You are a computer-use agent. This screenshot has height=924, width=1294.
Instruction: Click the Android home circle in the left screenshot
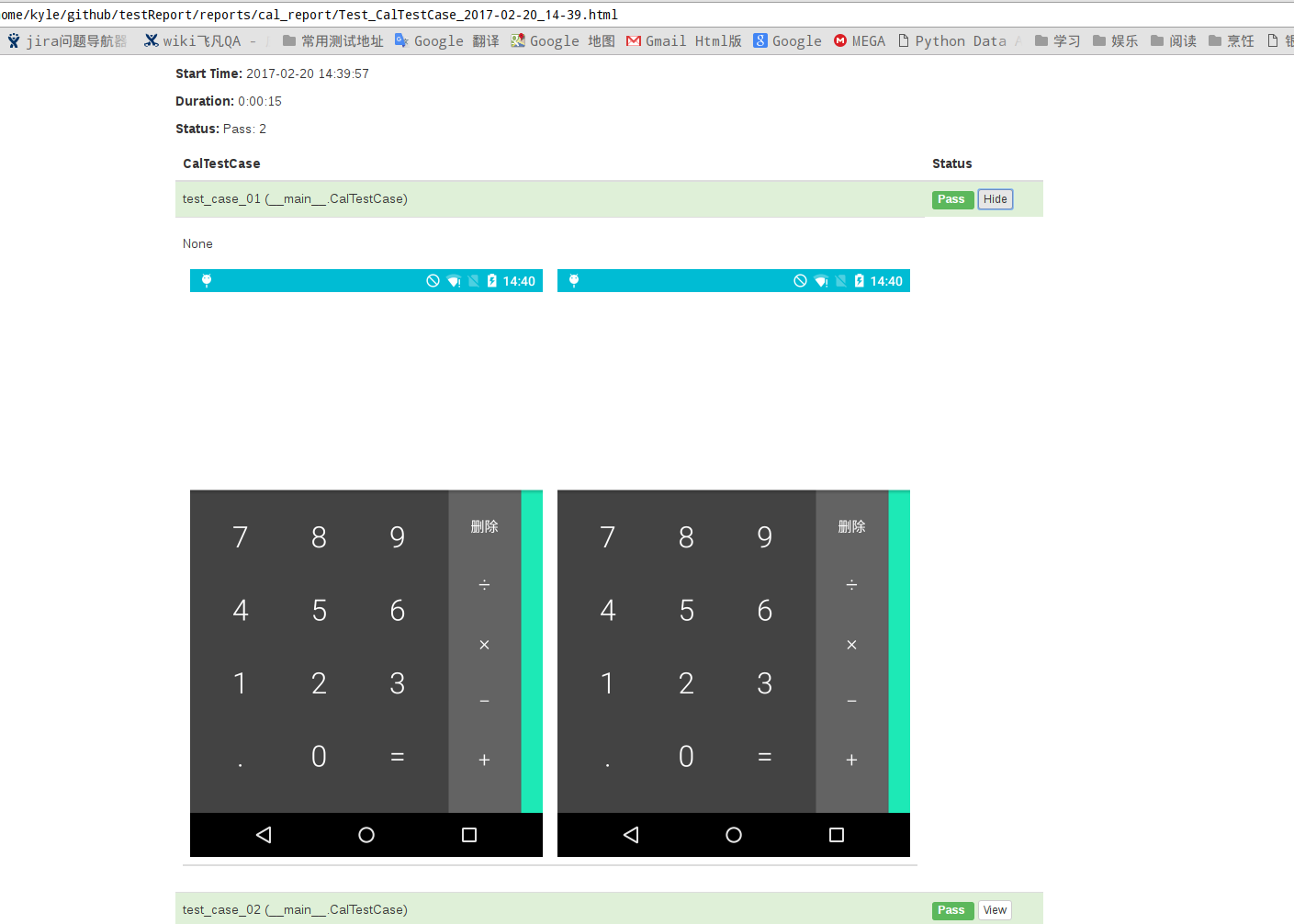(x=366, y=835)
